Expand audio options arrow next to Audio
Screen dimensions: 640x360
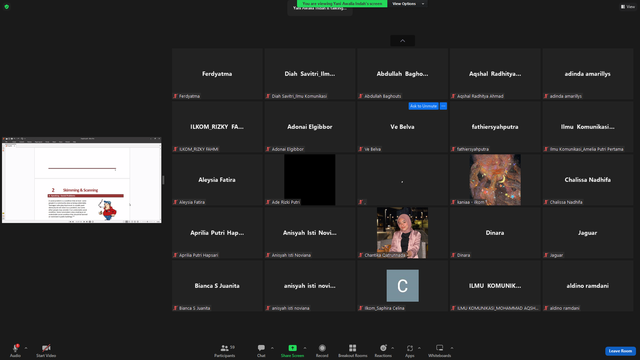coord(26,348)
